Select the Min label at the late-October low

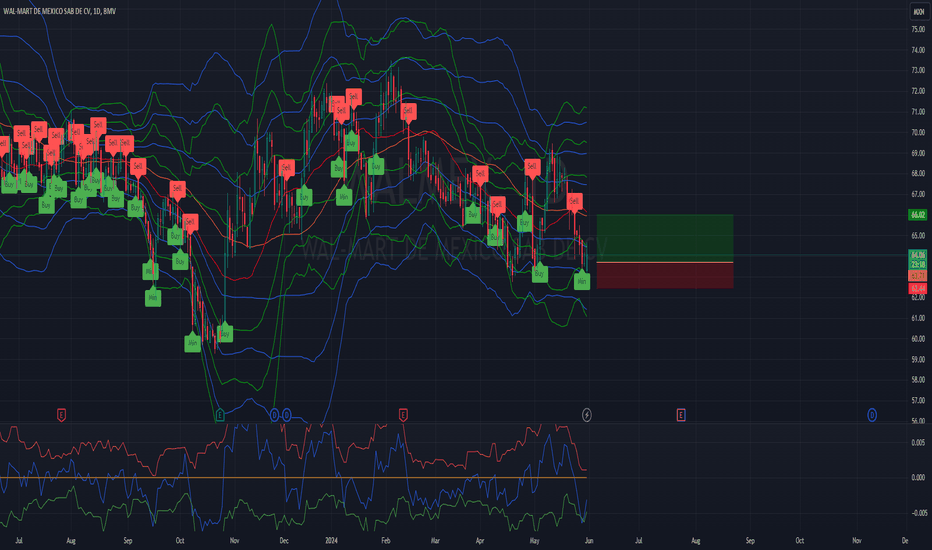(193, 342)
